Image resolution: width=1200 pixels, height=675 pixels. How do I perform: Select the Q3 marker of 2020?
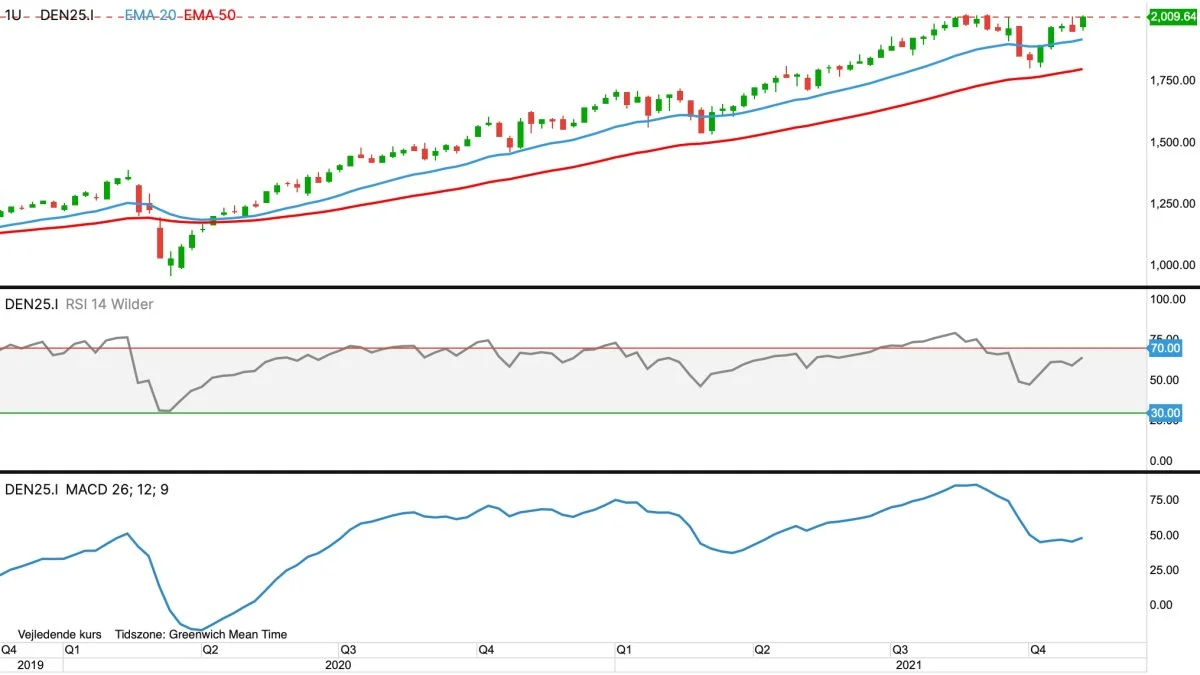[x=349, y=650]
